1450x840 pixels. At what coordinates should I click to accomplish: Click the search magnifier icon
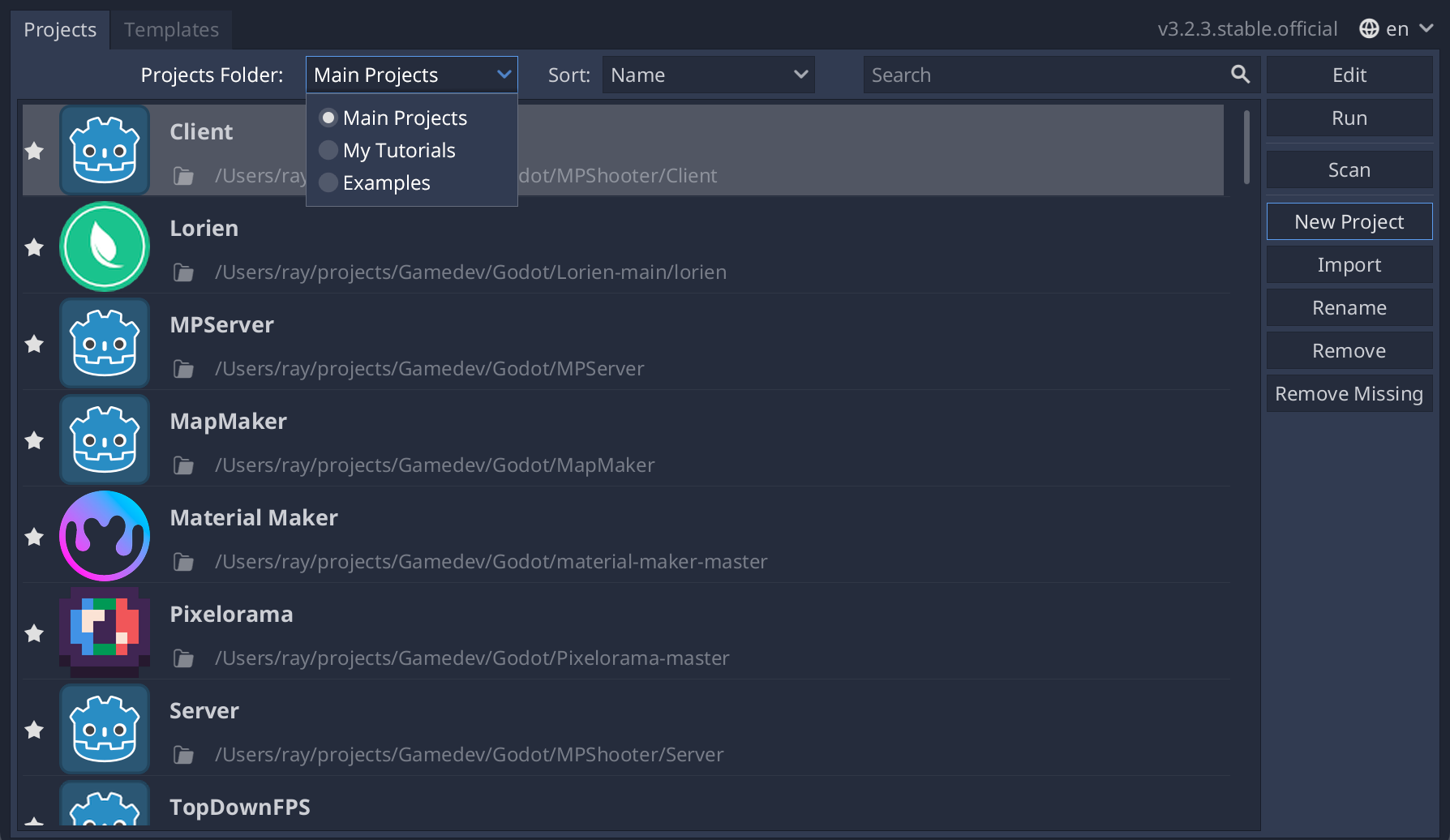point(1240,74)
